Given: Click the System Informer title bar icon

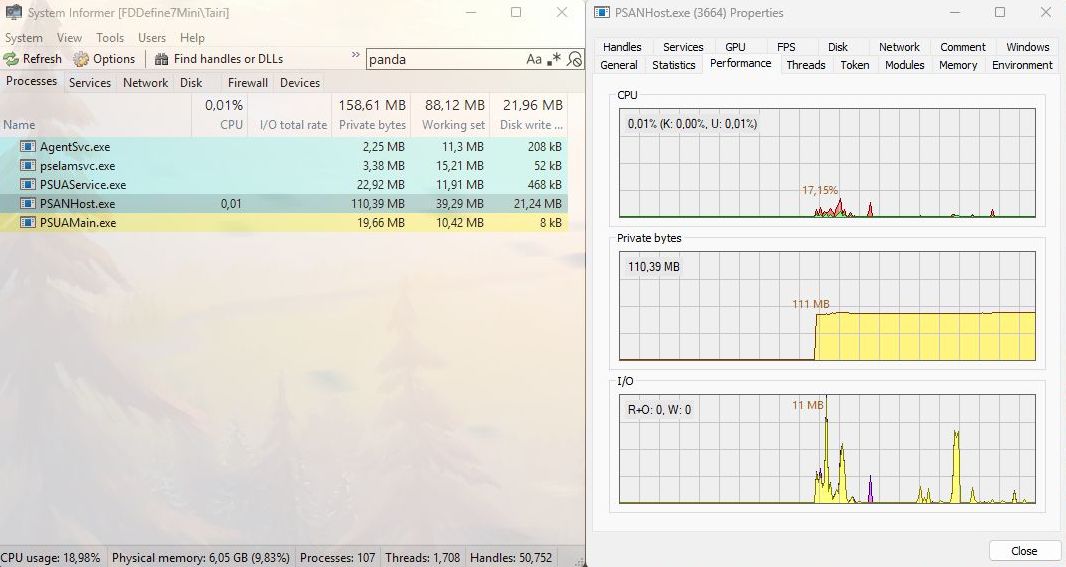Looking at the screenshot, I should click(14, 13).
